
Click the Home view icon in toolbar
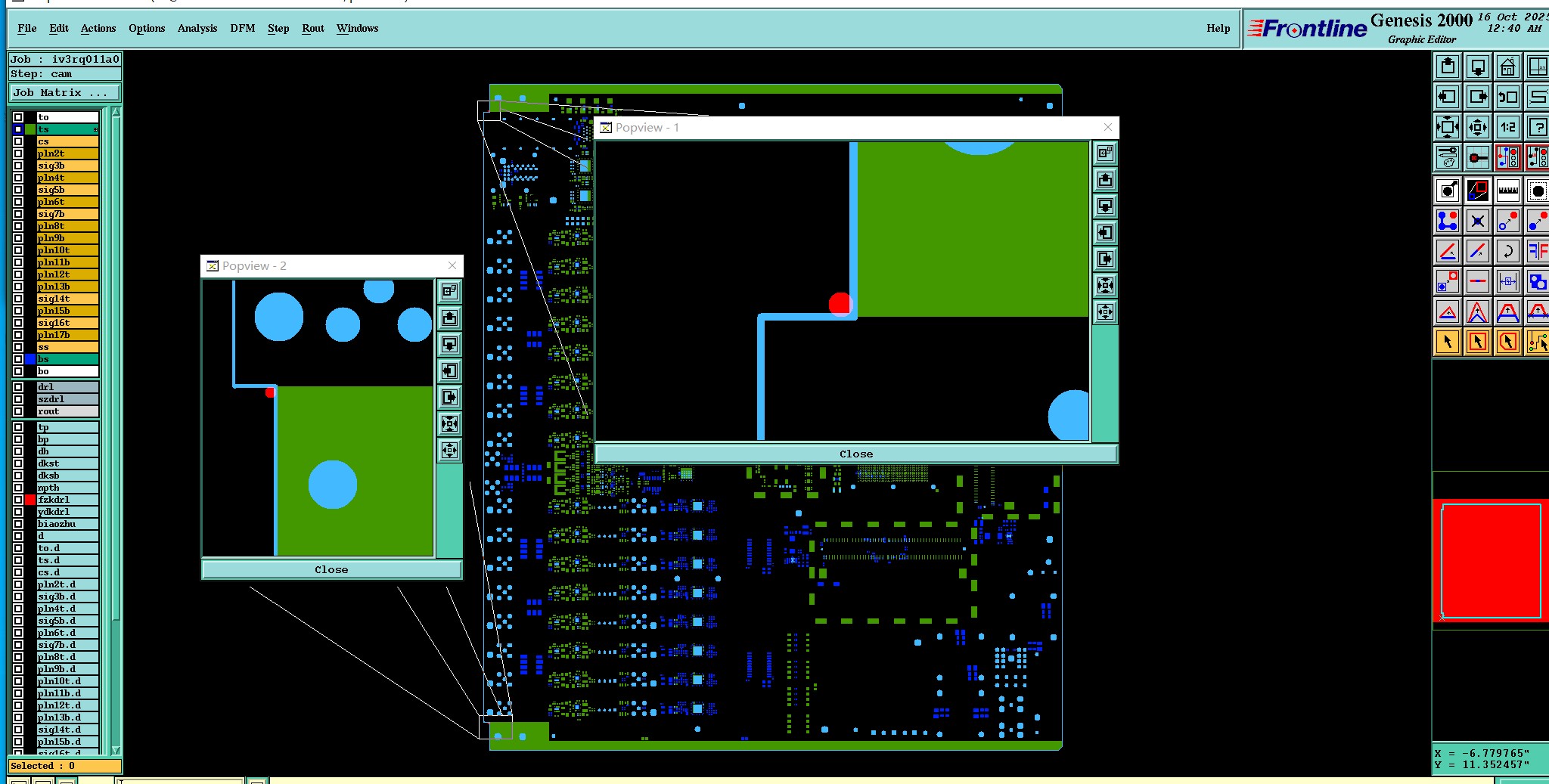(1507, 67)
